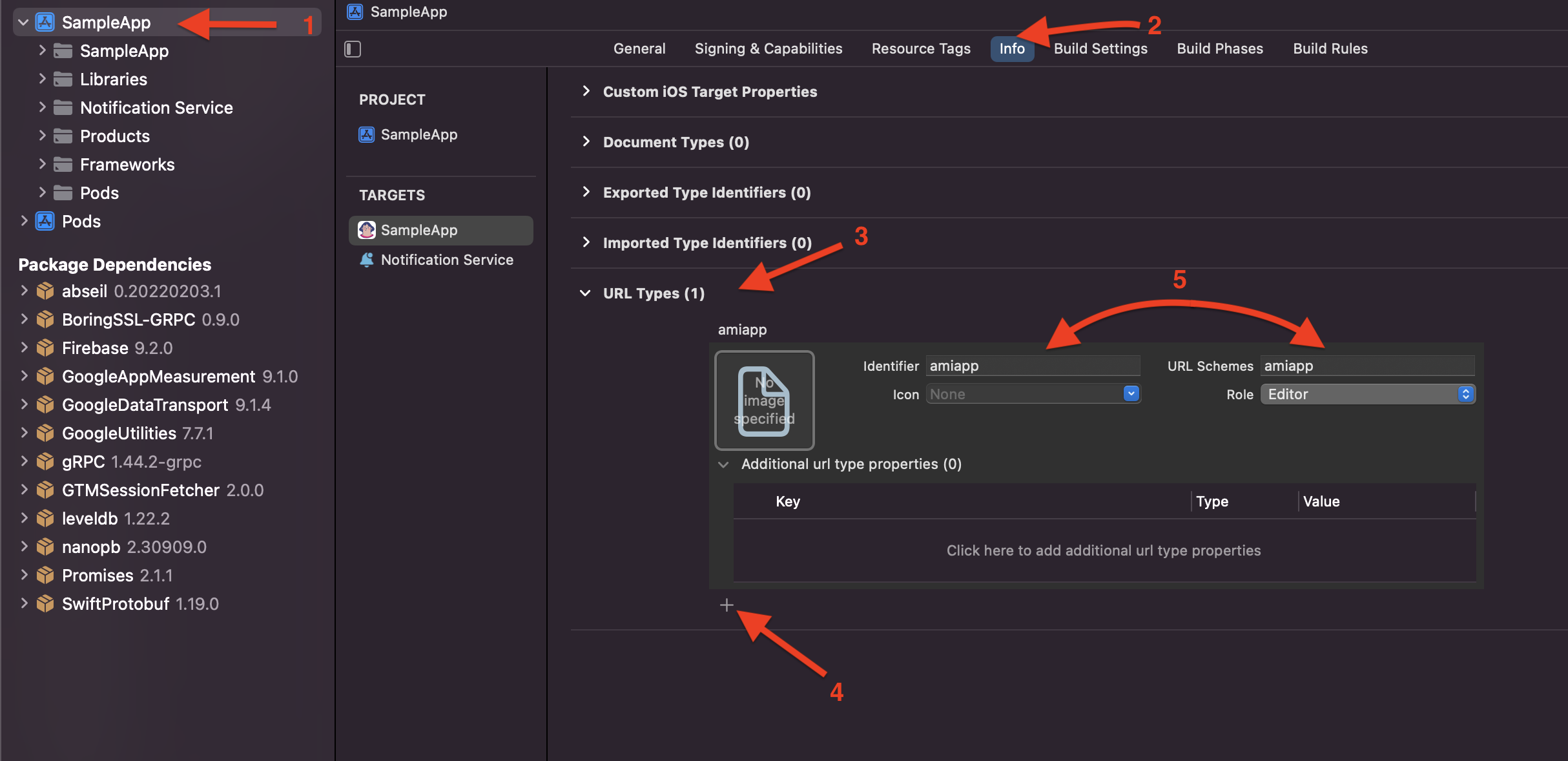Open the Build Settings tab
Image resolution: width=1568 pixels, height=761 pixels.
(x=1100, y=49)
